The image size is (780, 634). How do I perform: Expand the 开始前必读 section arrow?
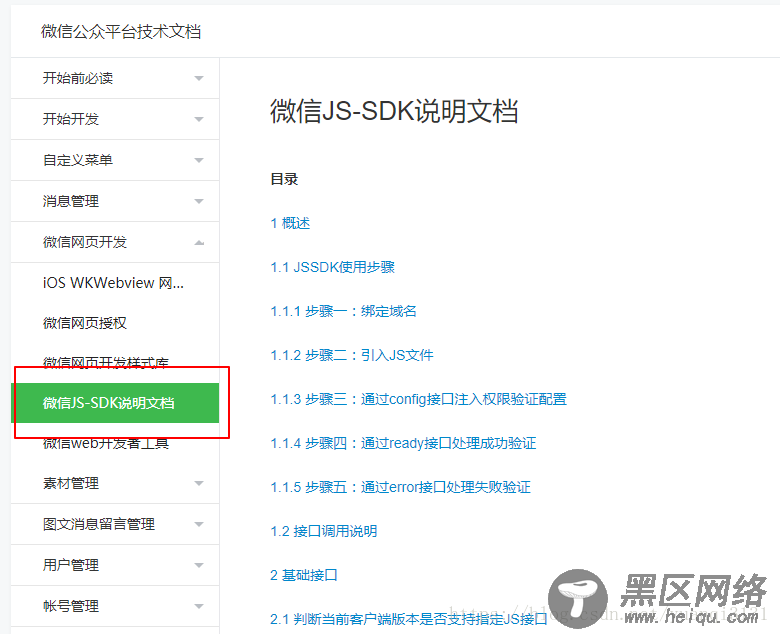click(199, 79)
